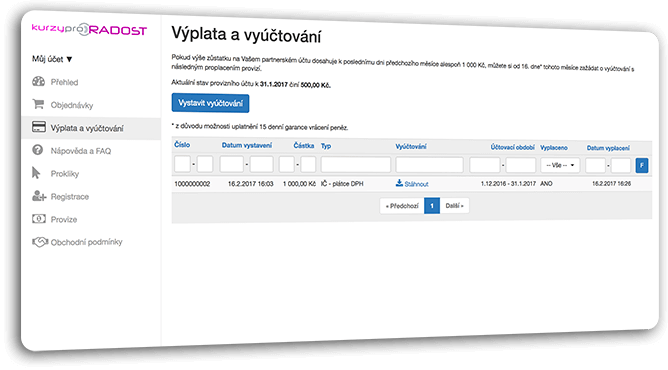Click the kurzyproRADOST logo
The width and height of the screenshot is (668, 370).
pyautogui.click(x=89, y=29)
